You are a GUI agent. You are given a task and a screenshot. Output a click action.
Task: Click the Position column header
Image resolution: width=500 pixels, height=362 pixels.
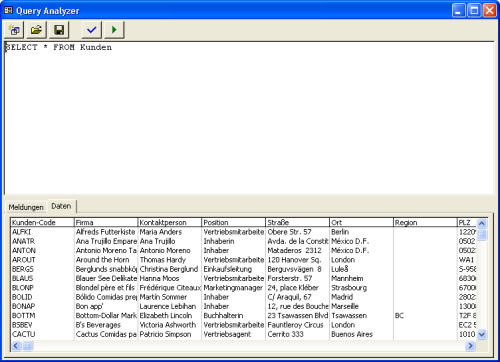(234, 222)
